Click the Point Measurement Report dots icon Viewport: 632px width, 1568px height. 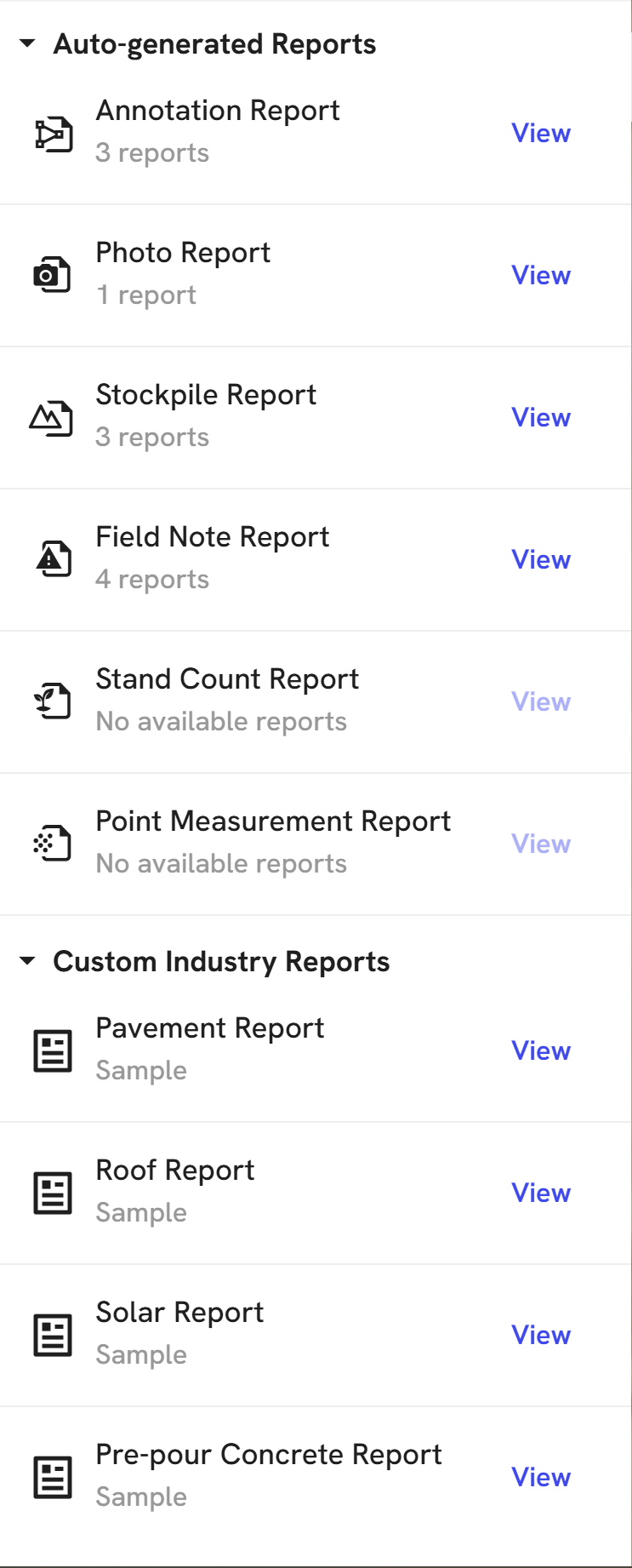tap(53, 844)
